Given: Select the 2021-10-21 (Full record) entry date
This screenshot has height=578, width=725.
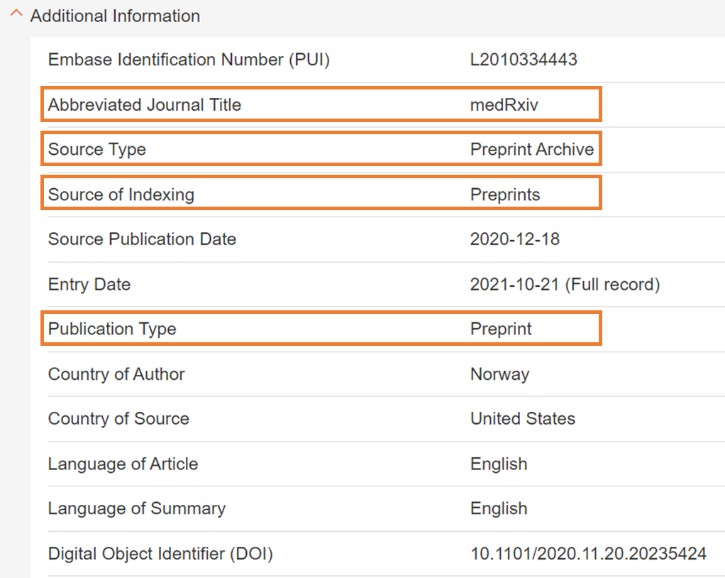Looking at the screenshot, I should 564,284.
